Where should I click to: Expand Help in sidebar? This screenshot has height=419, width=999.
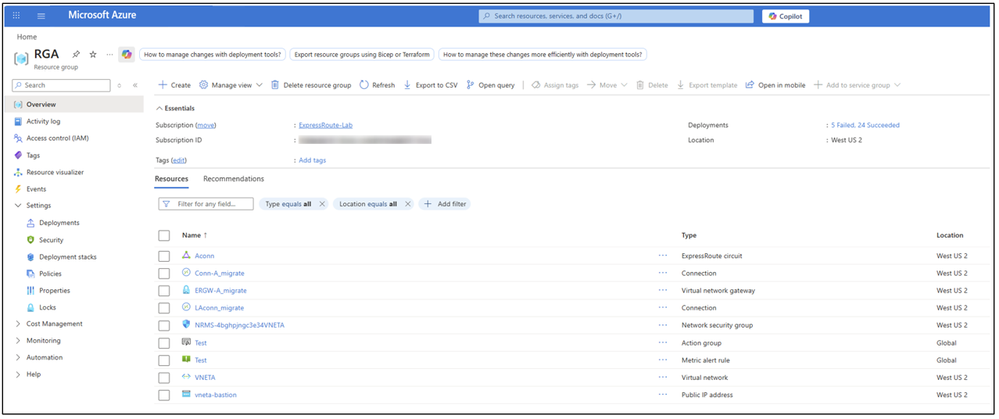17,374
